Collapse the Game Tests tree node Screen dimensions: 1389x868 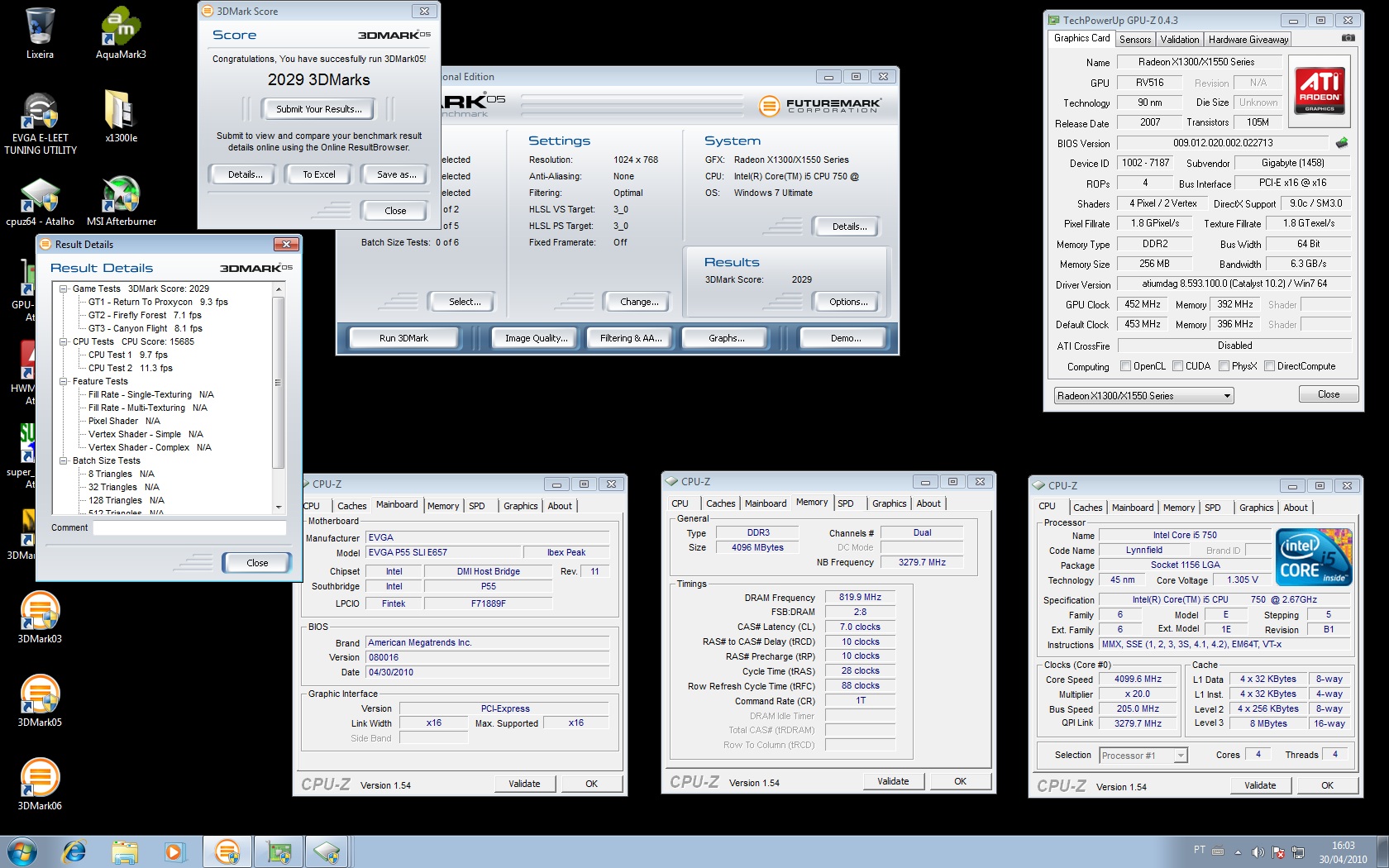pyautogui.click(x=64, y=289)
